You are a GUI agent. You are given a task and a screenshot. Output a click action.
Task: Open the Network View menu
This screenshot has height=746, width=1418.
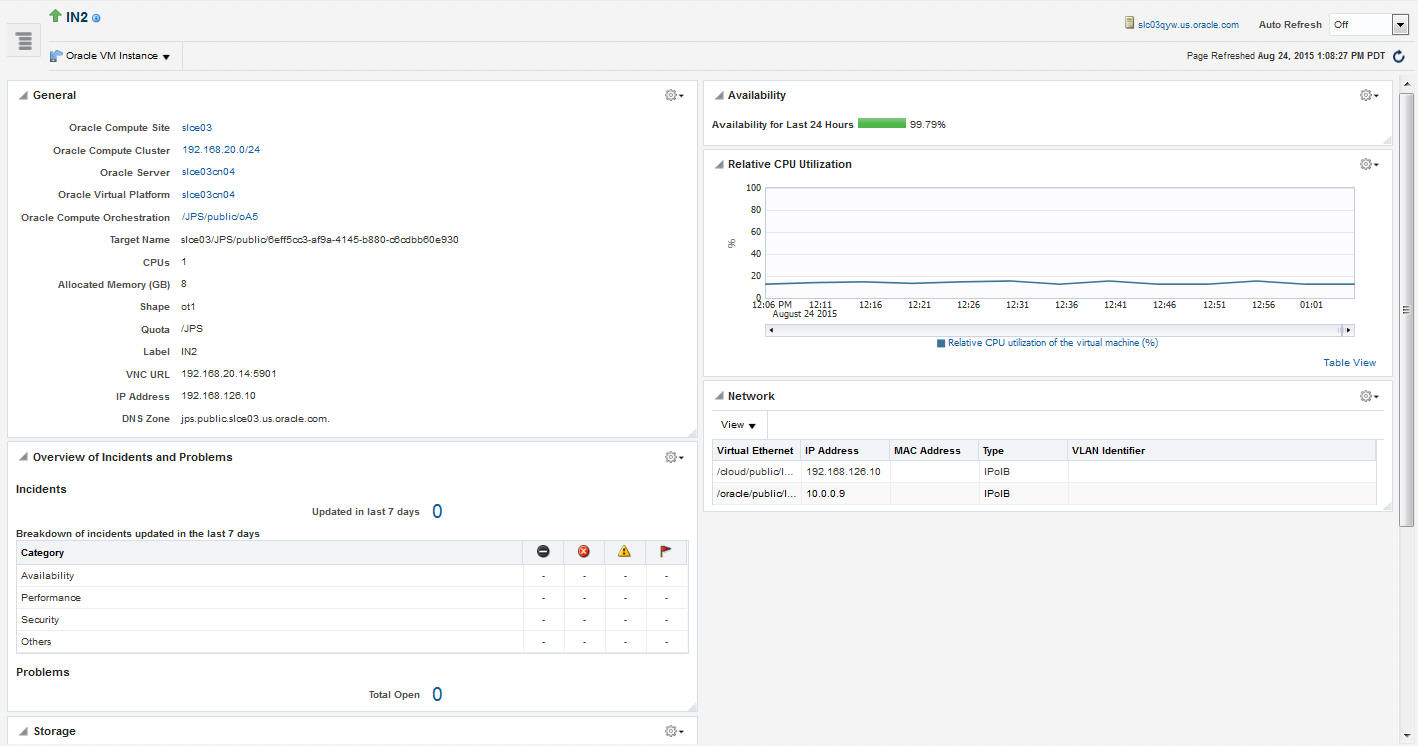[738, 425]
